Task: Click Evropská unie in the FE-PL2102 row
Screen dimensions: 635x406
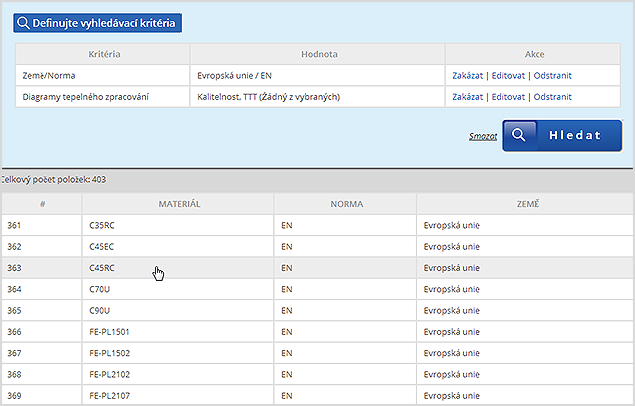Action: pos(452,374)
